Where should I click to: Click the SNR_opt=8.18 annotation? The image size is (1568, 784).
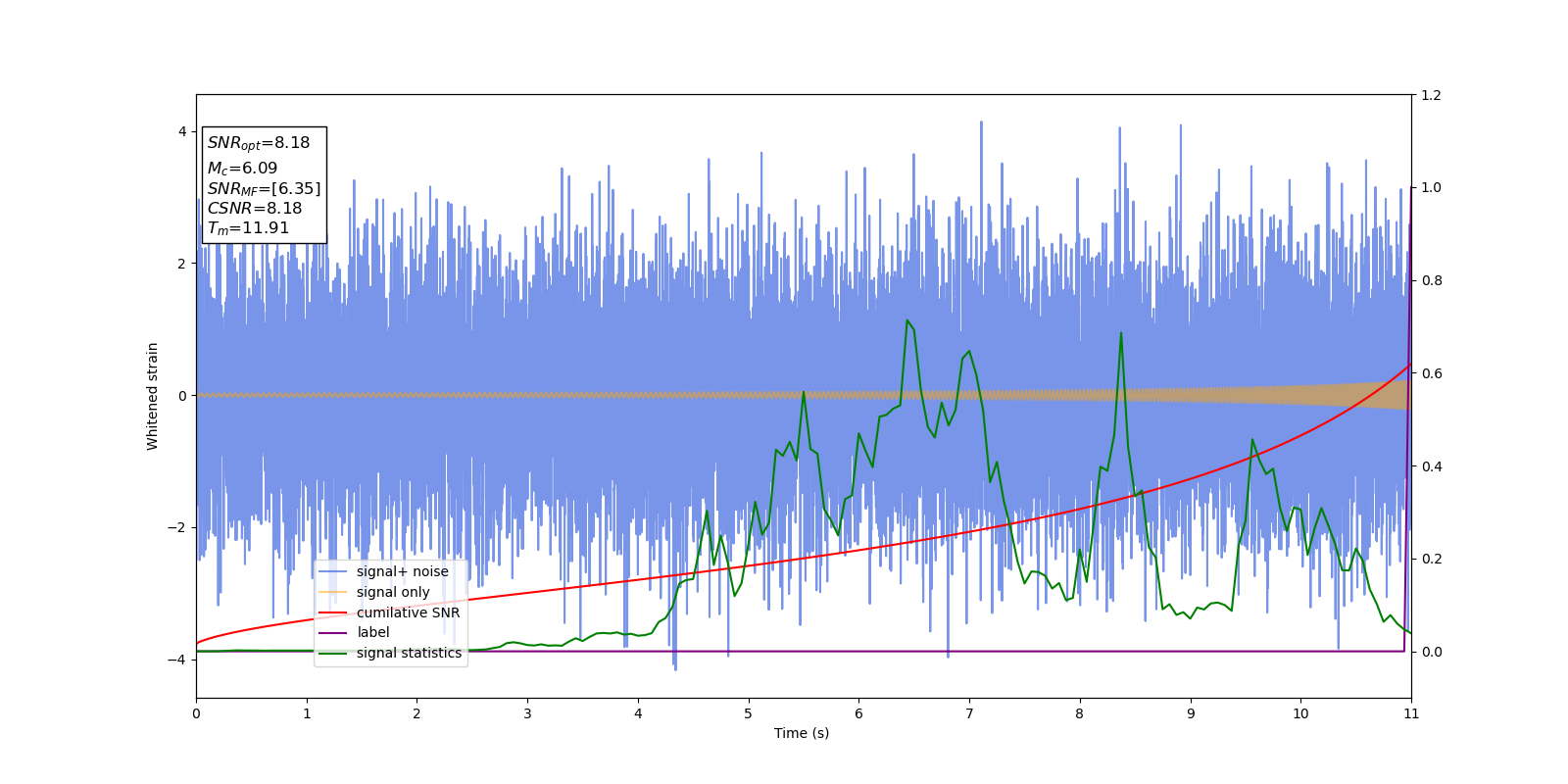point(259,143)
